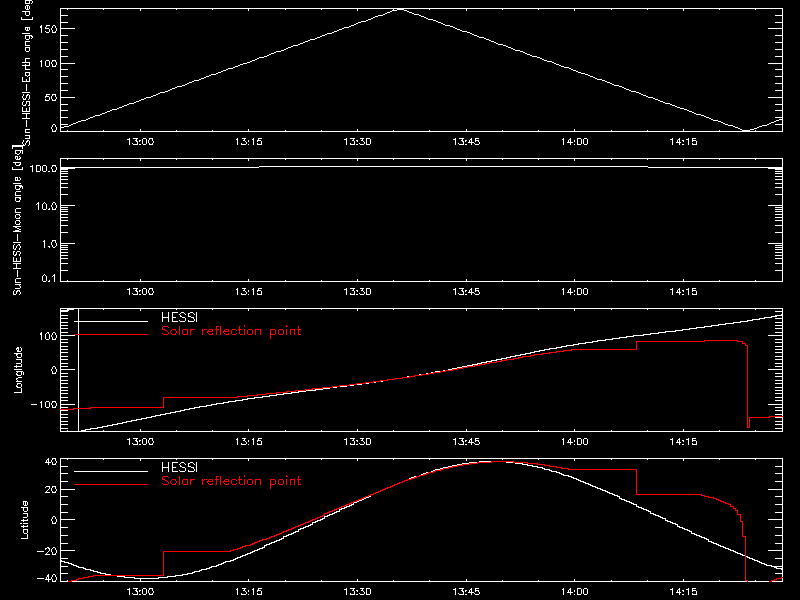The image size is (800, 600).
Task: Click red Solar reflection point legend in Longitude plot
Action: pos(231,331)
